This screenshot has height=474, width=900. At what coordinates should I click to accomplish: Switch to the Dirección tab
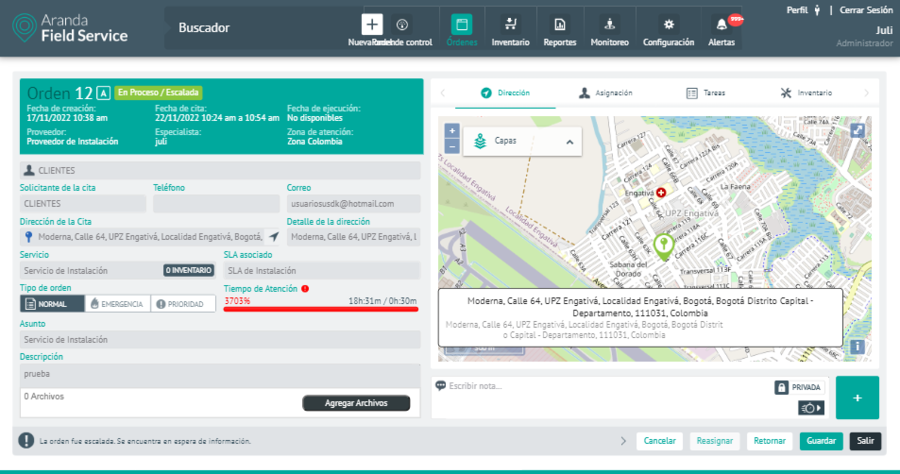coord(505,93)
